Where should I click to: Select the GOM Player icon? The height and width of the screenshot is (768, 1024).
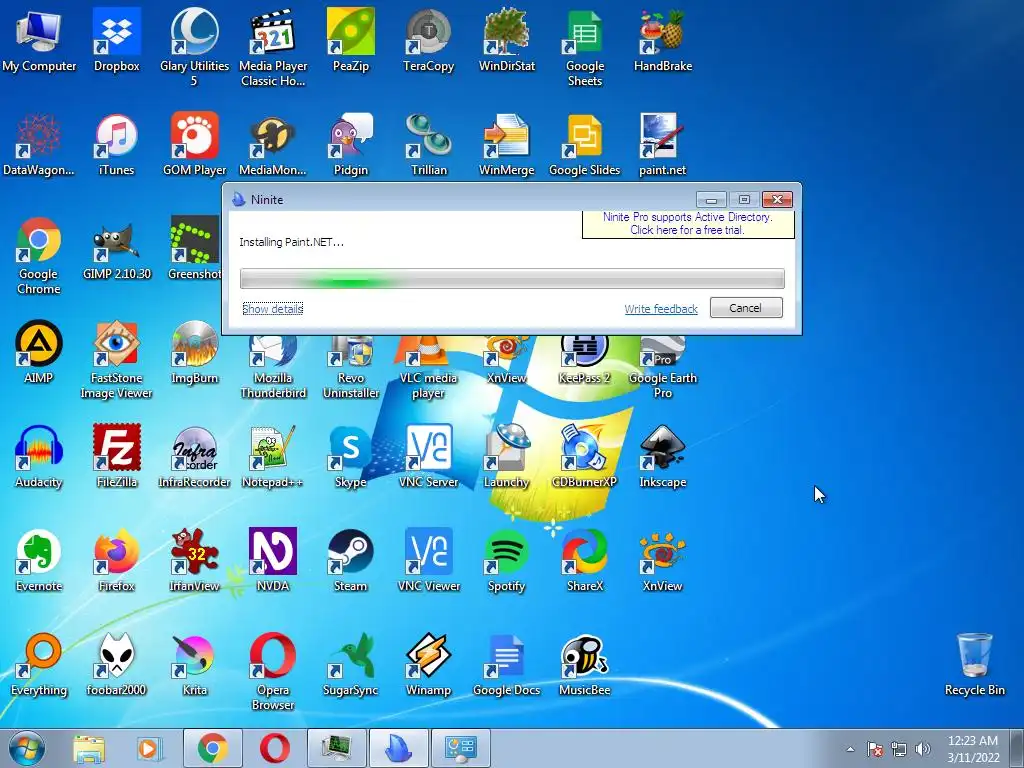pyautogui.click(x=194, y=144)
